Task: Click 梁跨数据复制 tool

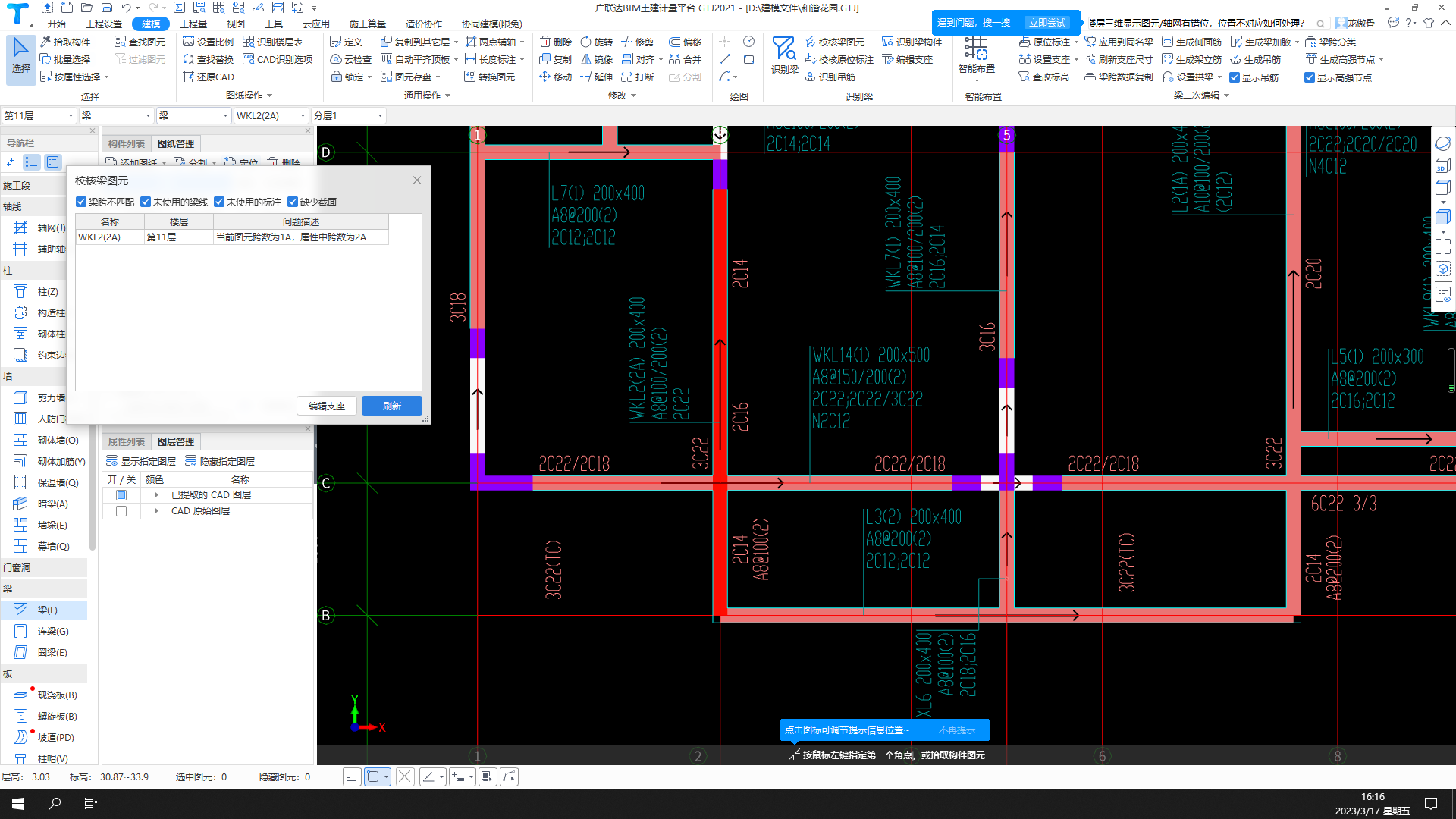Action: [x=1119, y=77]
